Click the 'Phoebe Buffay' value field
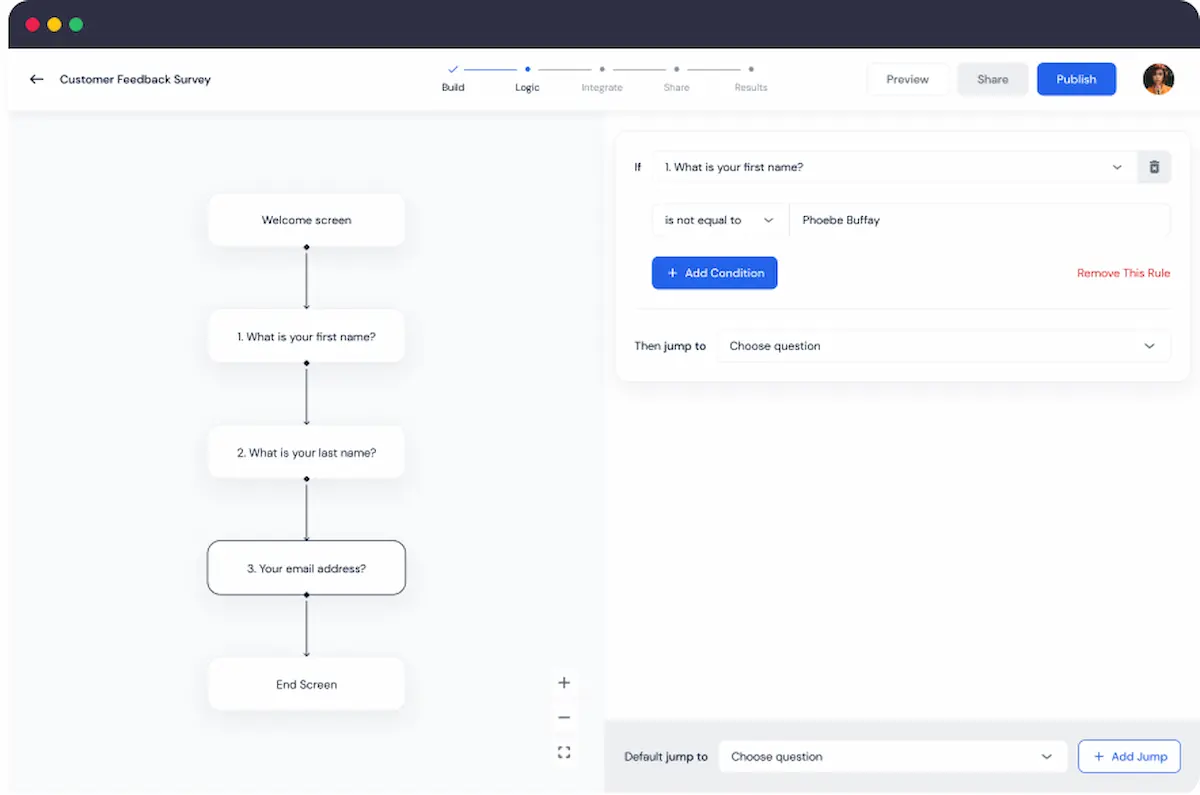Viewport: 1200px width, 795px height. (x=978, y=220)
